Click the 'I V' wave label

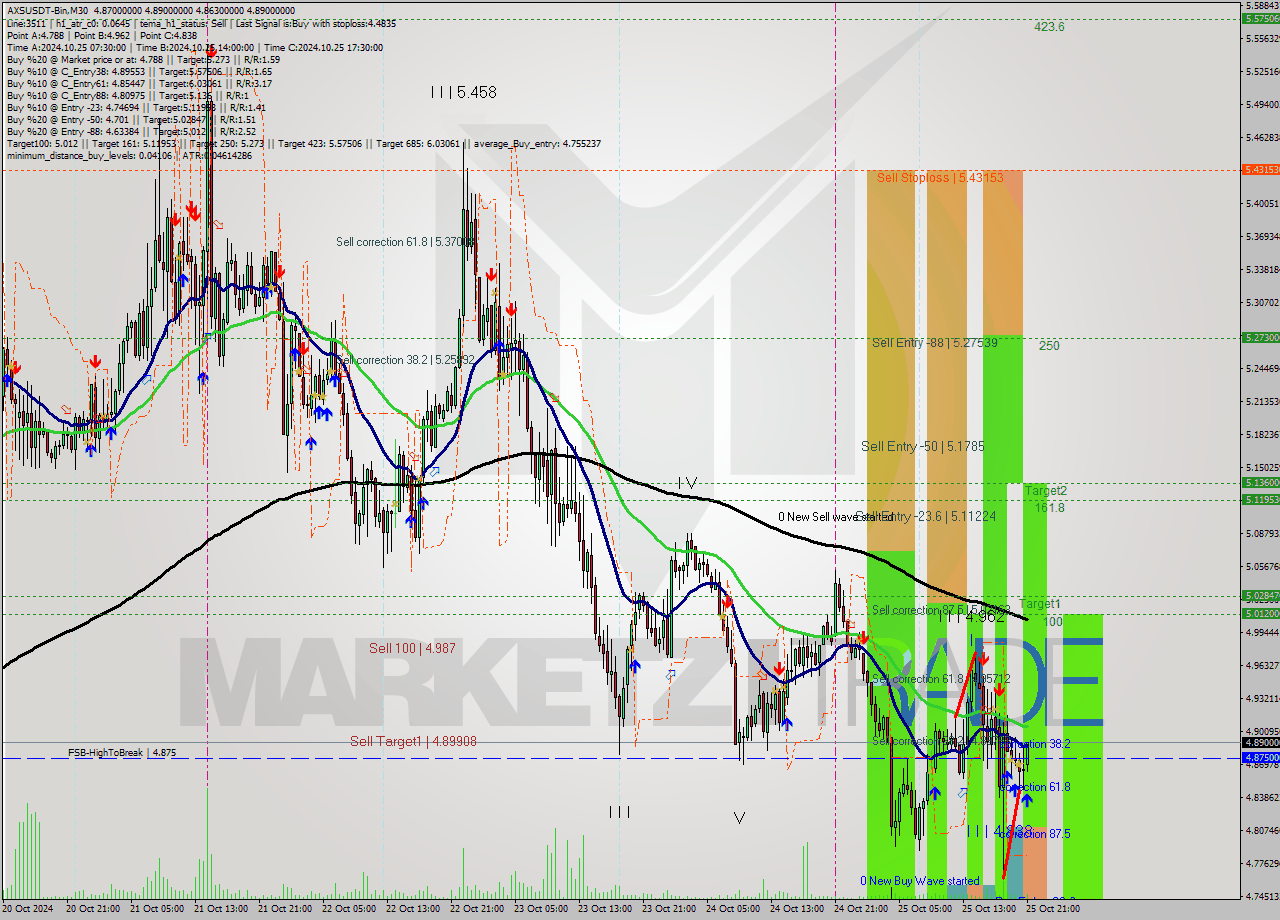click(x=686, y=483)
